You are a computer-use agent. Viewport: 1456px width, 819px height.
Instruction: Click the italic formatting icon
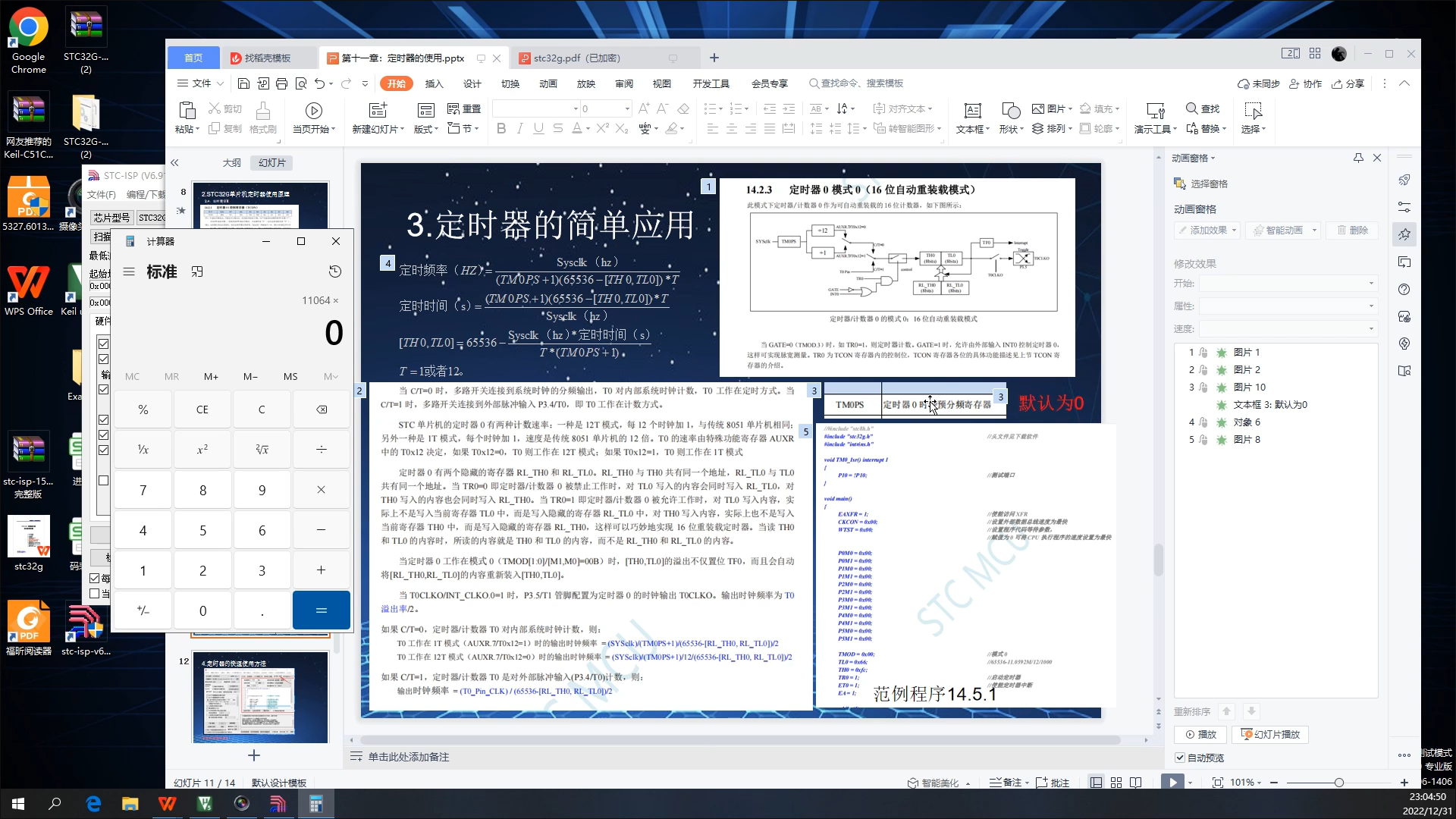520,128
